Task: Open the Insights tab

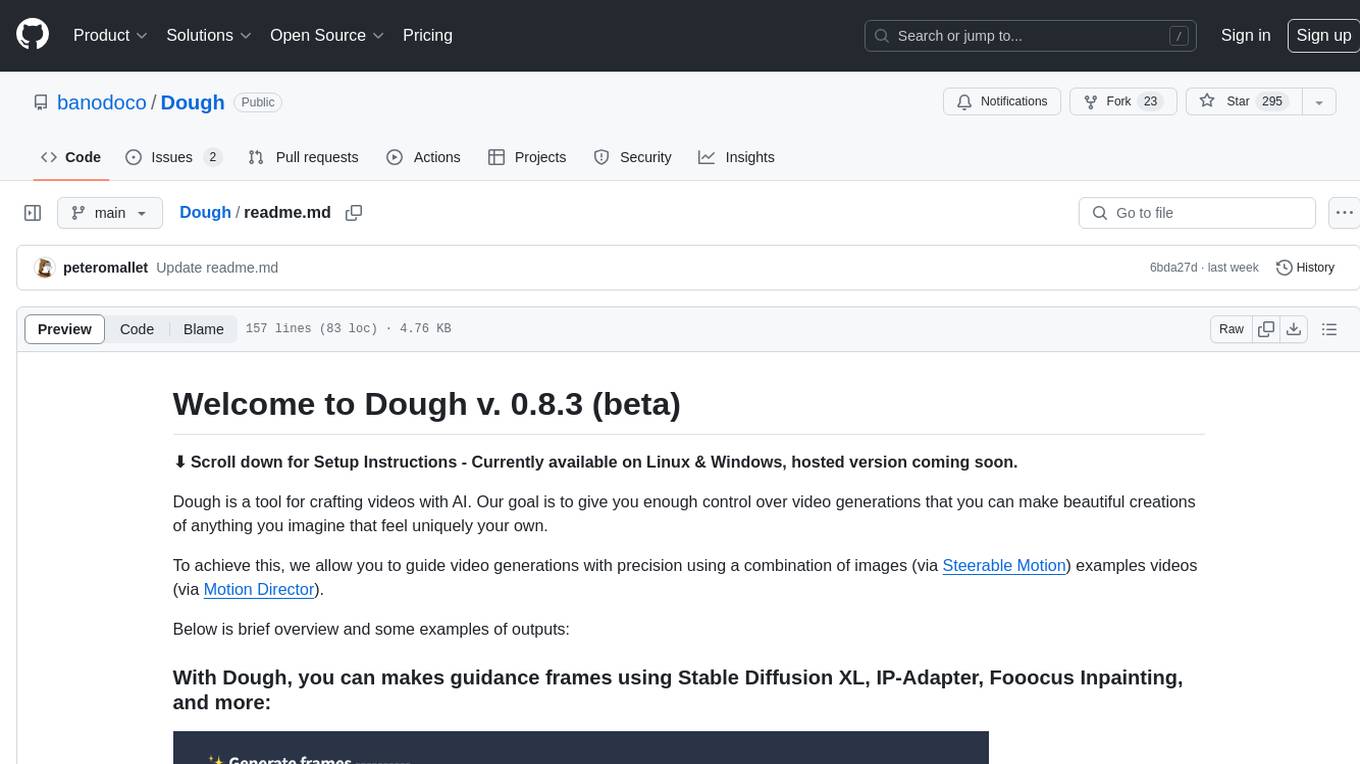Action: [x=736, y=157]
